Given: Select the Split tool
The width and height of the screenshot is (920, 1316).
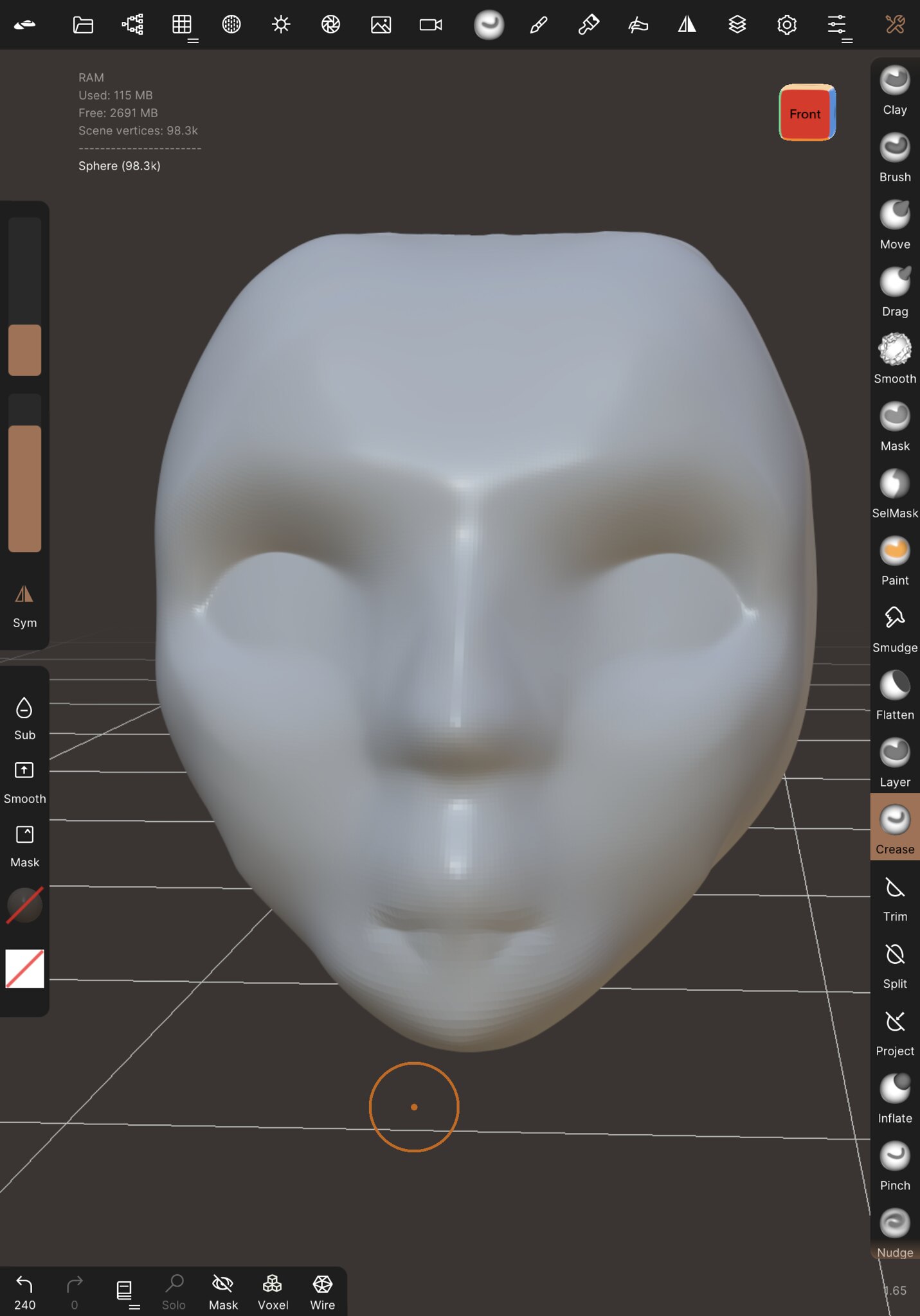Looking at the screenshot, I should (x=894, y=965).
